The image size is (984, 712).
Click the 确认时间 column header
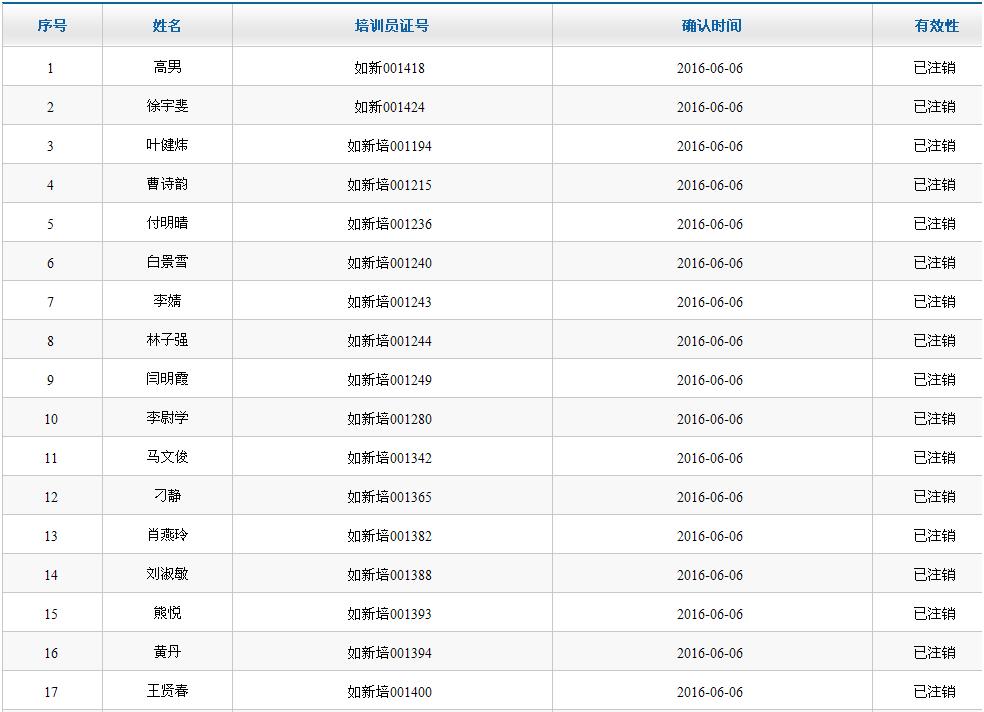click(x=711, y=26)
